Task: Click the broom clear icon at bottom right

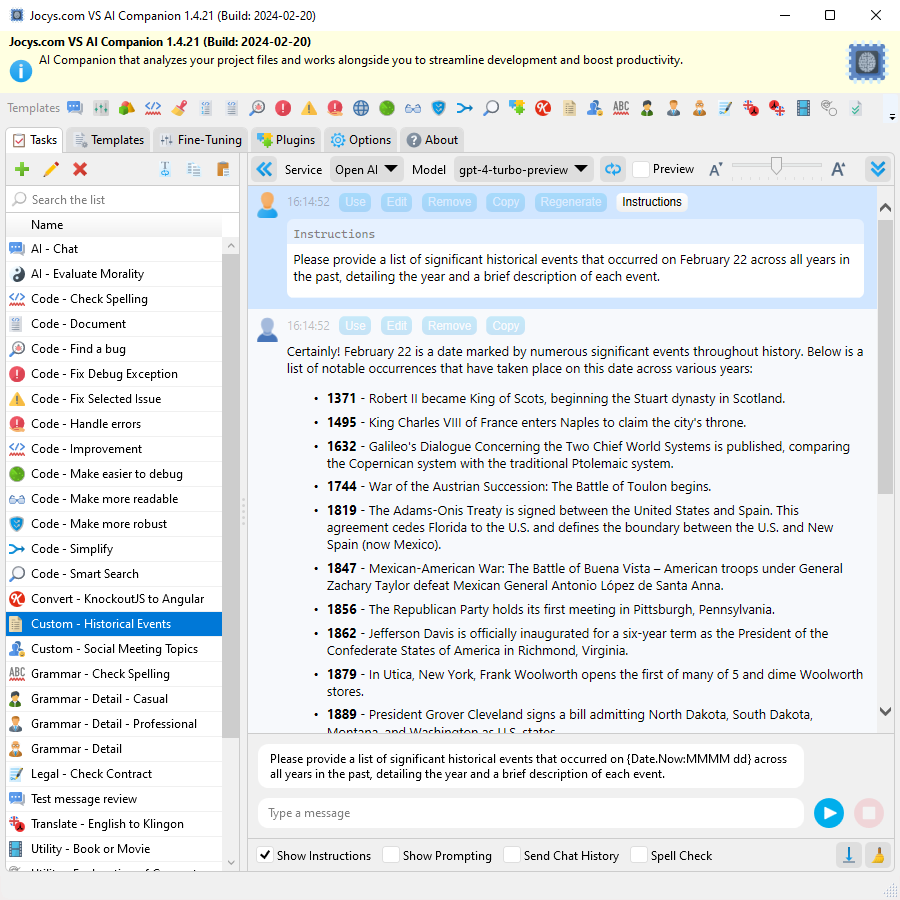Action: [x=878, y=856]
